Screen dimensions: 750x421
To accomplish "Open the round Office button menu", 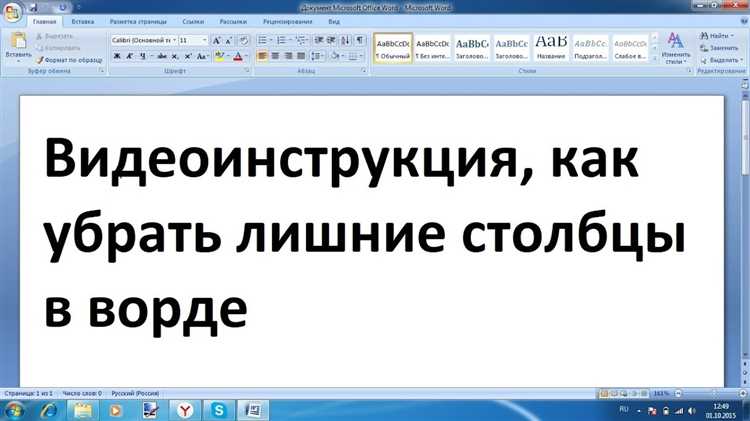I will coord(11,12).
